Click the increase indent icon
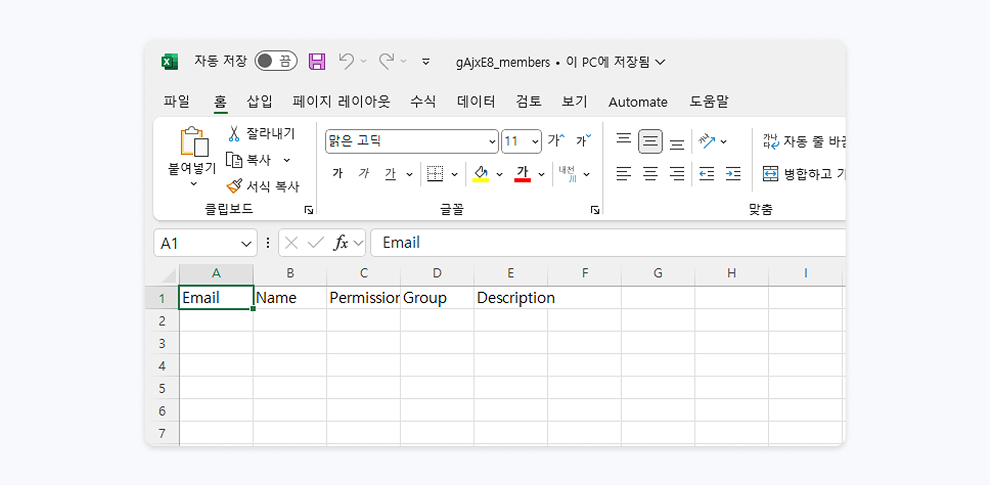This screenshot has width=990, height=485. click(x=733, y=174)
